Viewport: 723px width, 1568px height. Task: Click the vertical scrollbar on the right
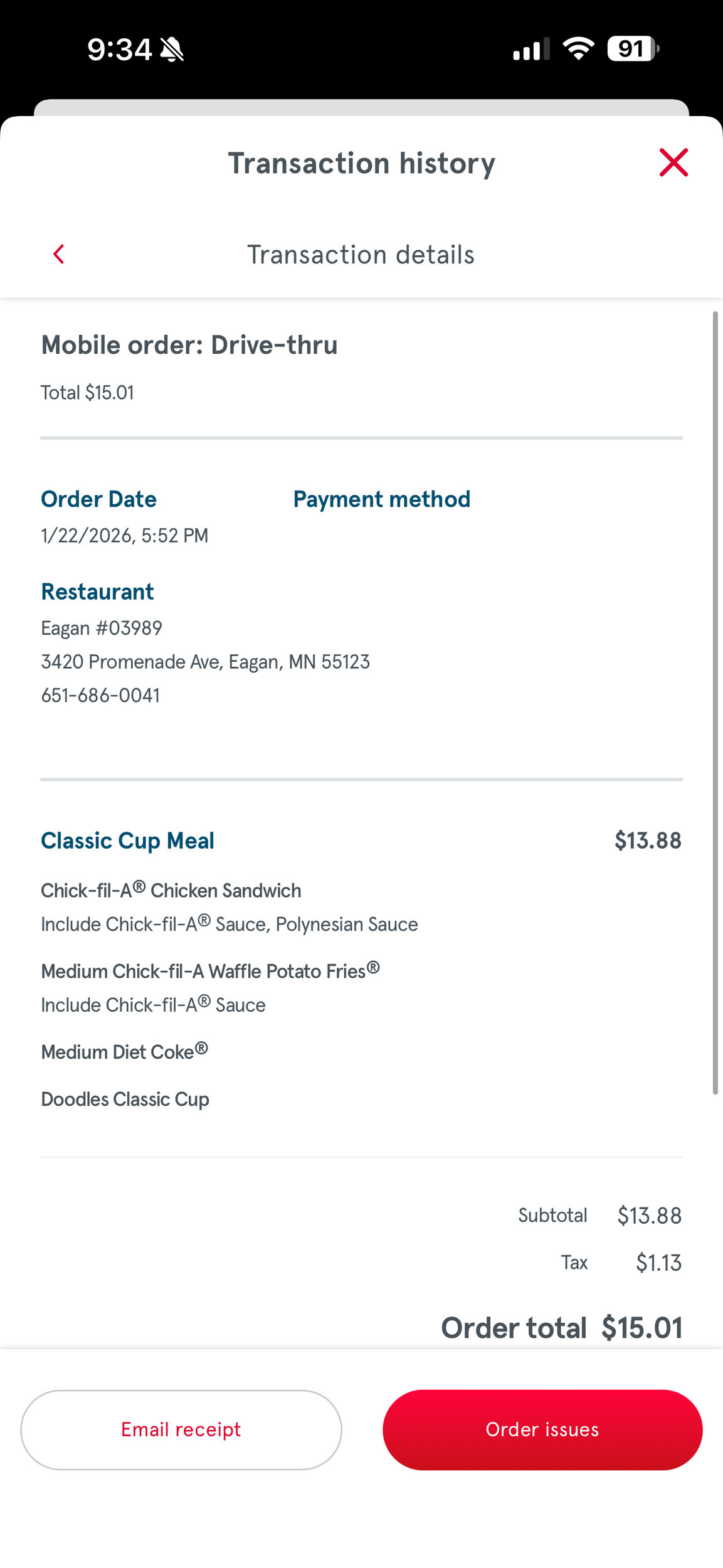point(715,702)
